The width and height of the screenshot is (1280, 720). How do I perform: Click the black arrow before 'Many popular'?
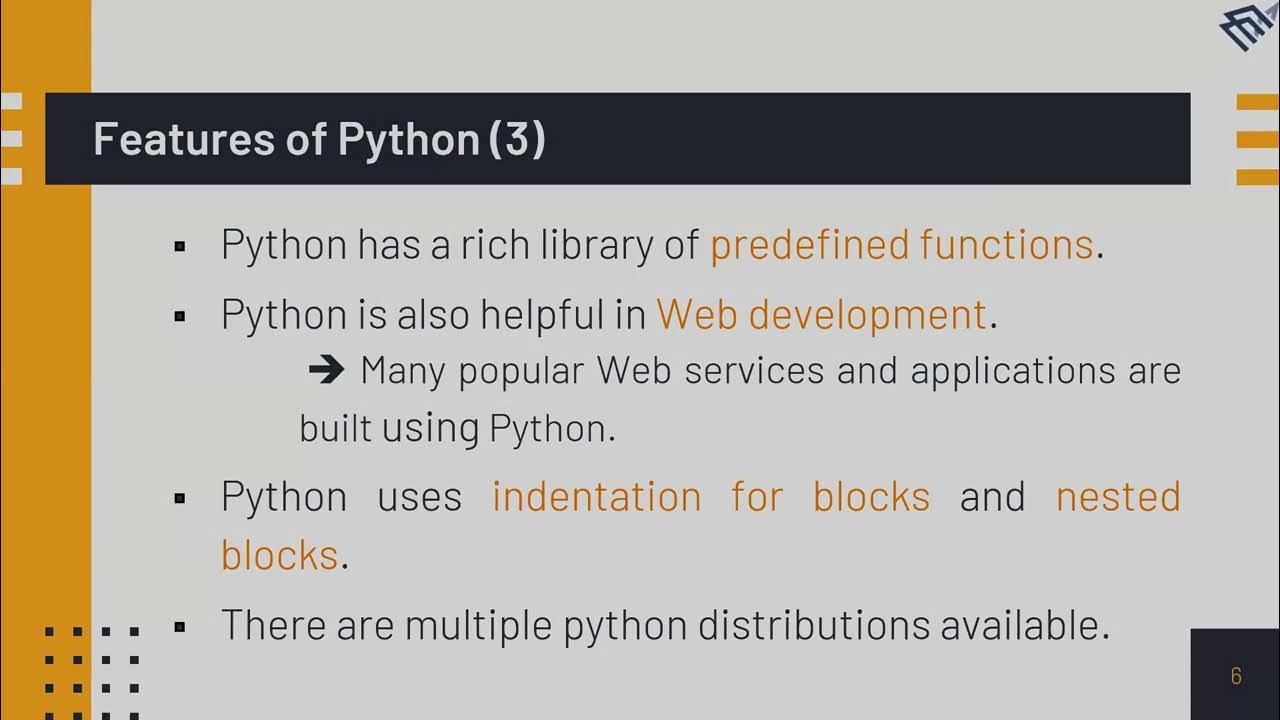tap(326, 371)
